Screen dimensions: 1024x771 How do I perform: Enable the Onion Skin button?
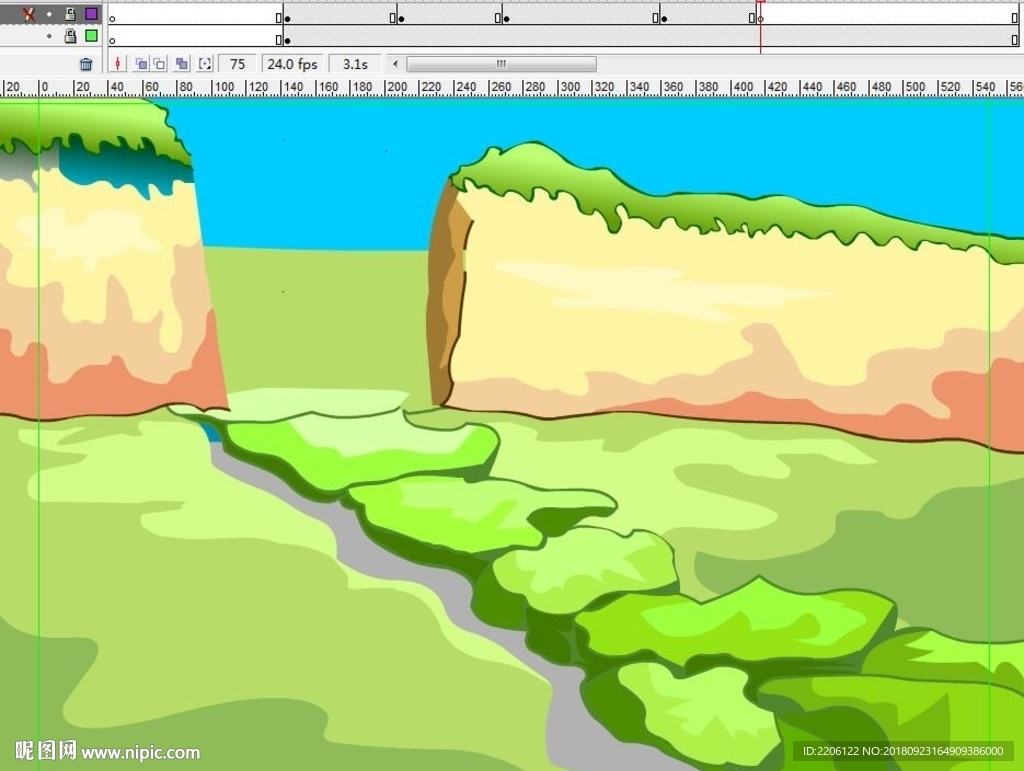point(141,64)
